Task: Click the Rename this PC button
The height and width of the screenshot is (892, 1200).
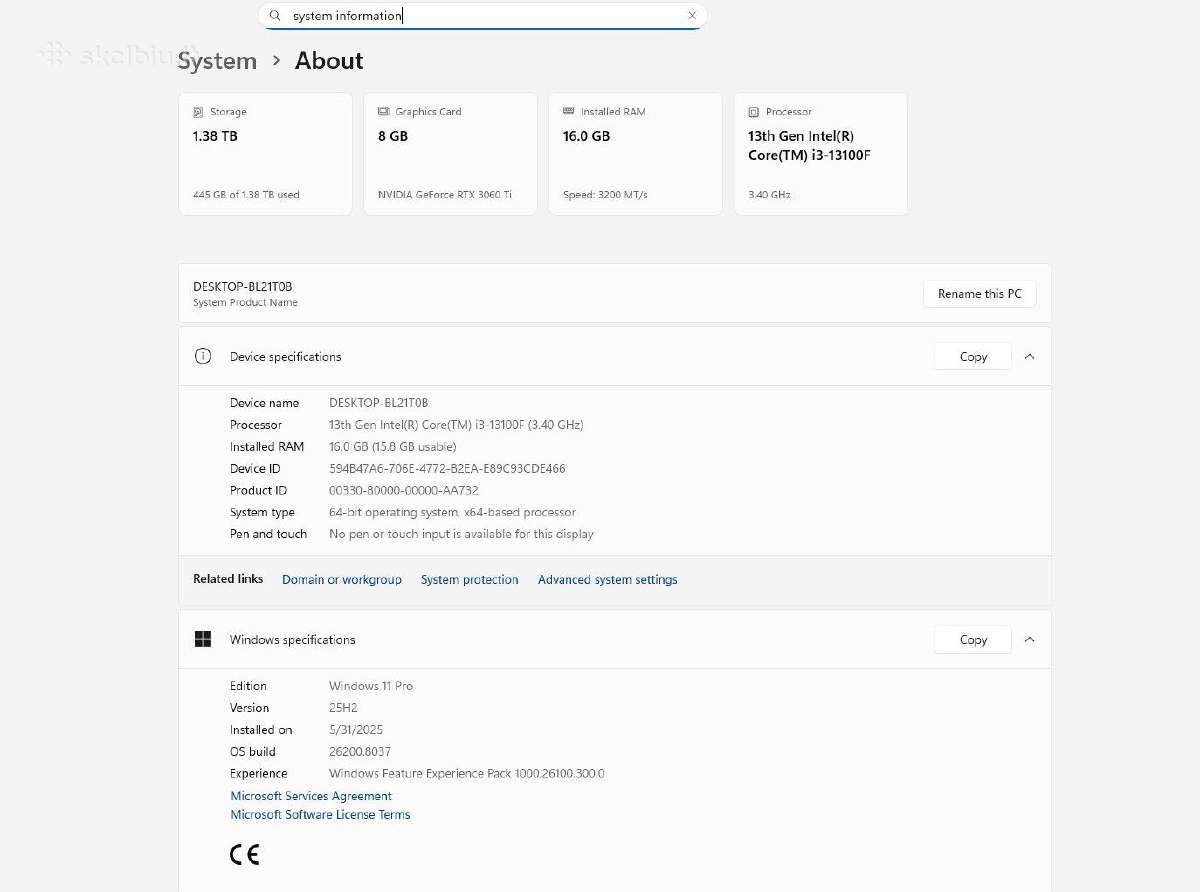Action: [x=980, y=294]
